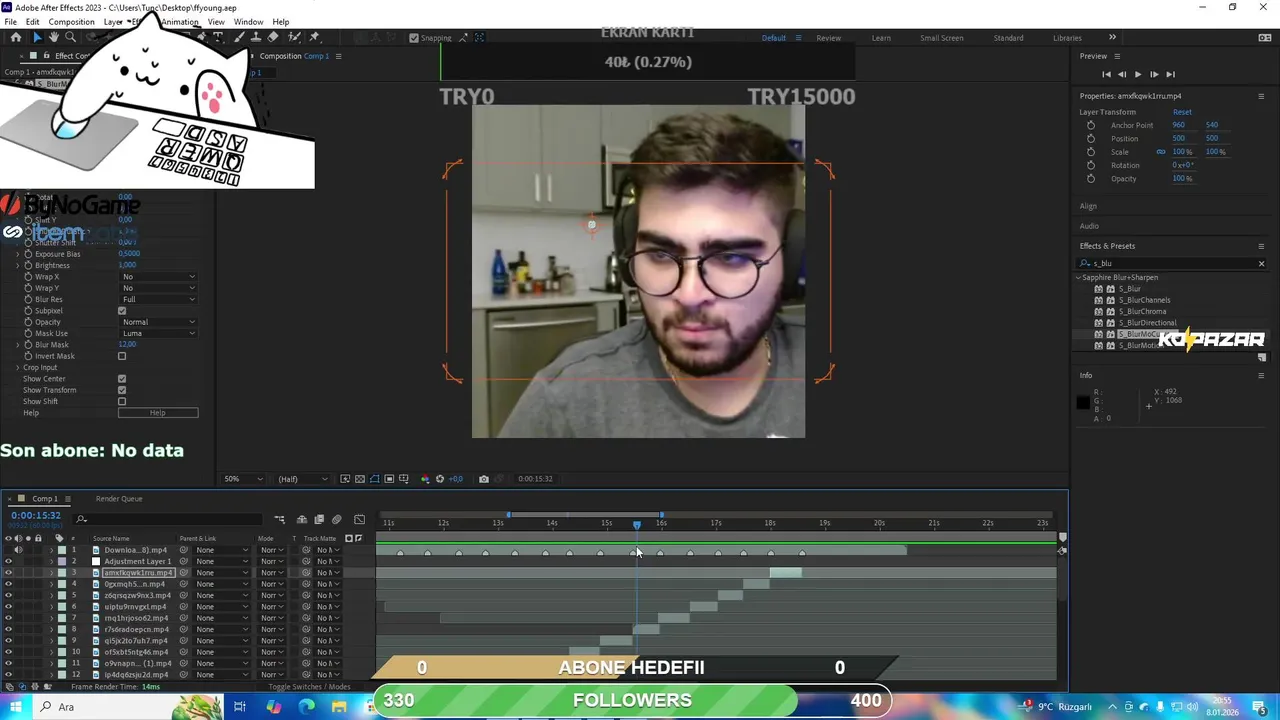Click the Play button in Preview panel
This screenshot has height=720, width=1280.
[x=1137, y=74]
